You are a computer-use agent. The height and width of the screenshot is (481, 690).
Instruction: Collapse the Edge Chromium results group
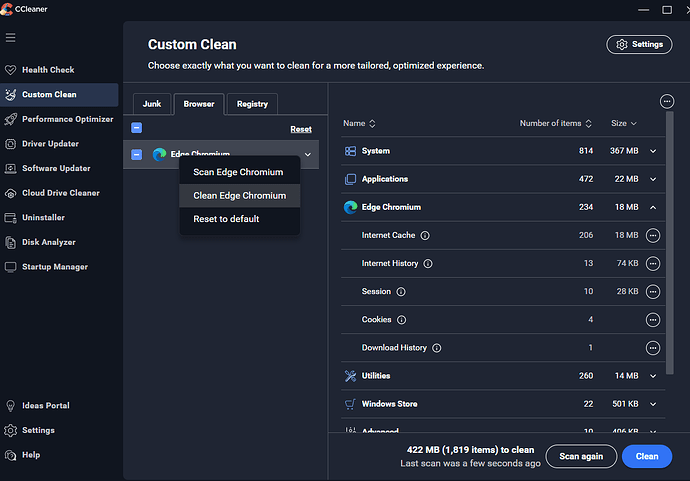coord(653,207)
